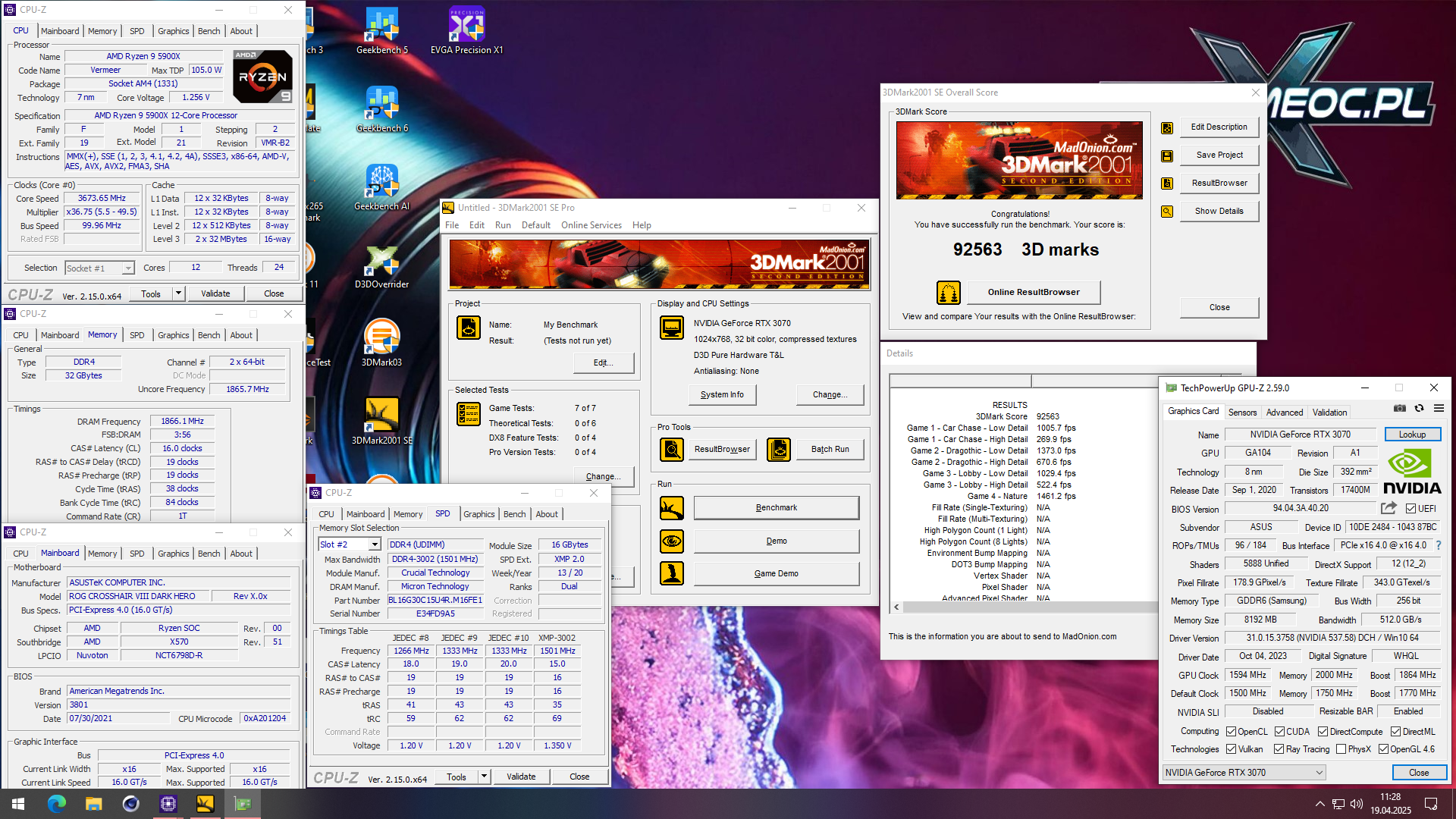Click 3DMark2001 banner image in score window
The image size is (1456, 819).
1019,160
